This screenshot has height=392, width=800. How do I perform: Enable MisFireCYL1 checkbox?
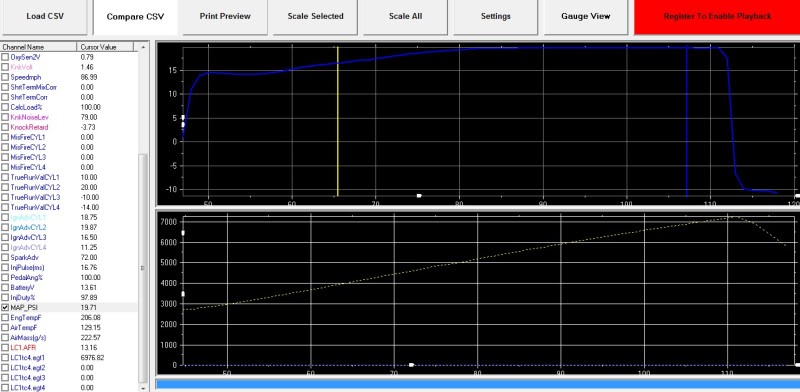(5, 137)
